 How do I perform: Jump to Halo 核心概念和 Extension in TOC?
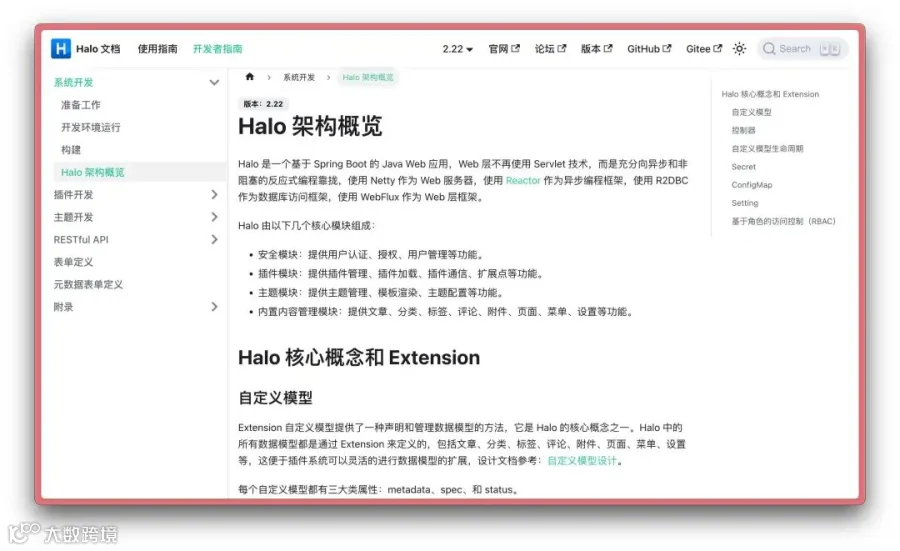pyautogui.click(x=770, y=94)
